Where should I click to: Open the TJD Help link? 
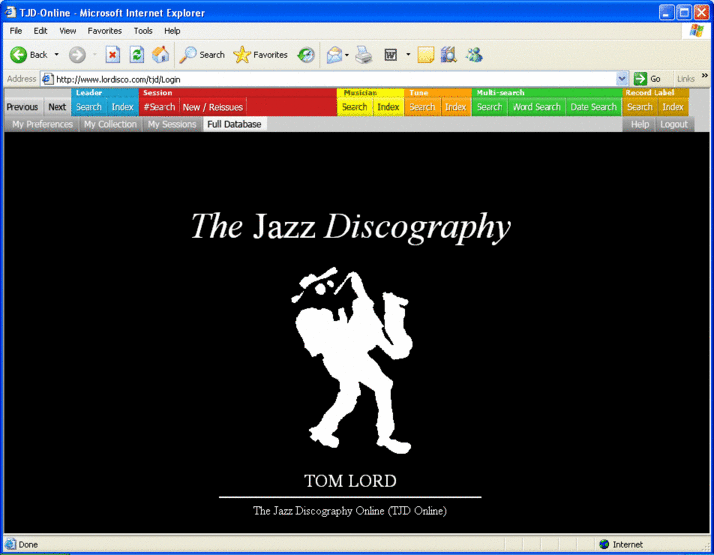click(x=640, y=124)
